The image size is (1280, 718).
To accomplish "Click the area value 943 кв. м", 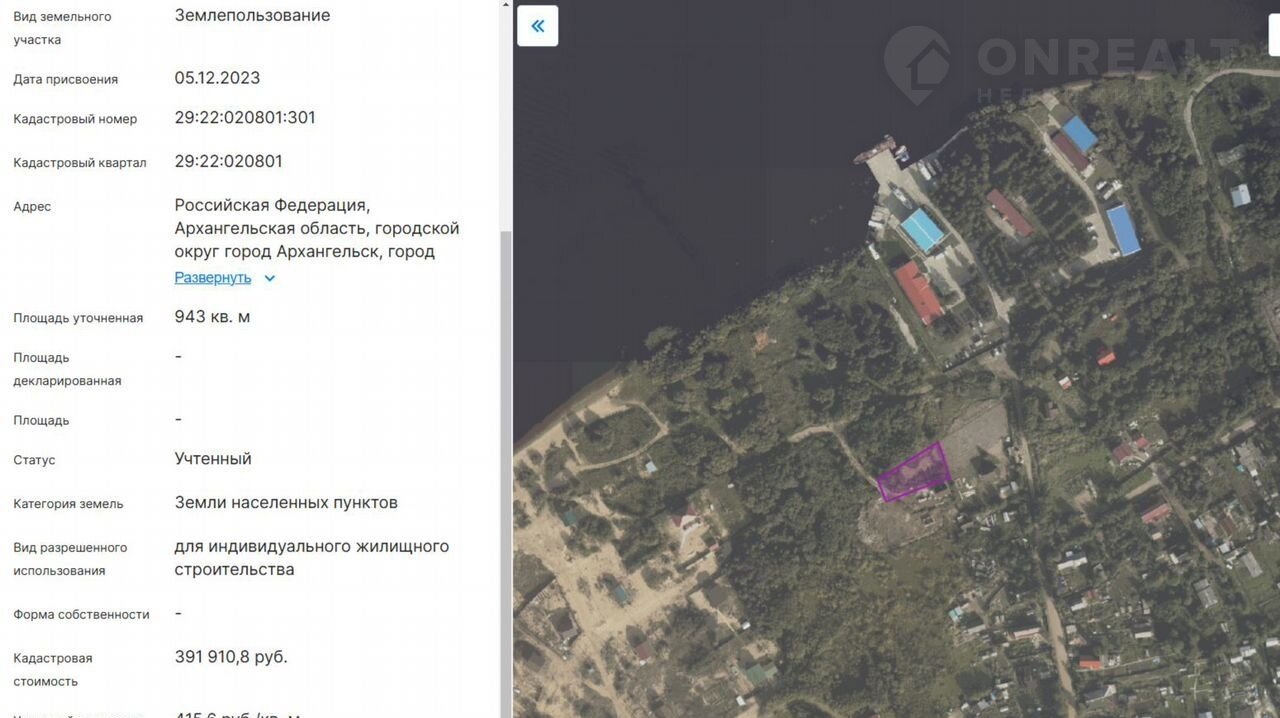I will click(212, 317).
